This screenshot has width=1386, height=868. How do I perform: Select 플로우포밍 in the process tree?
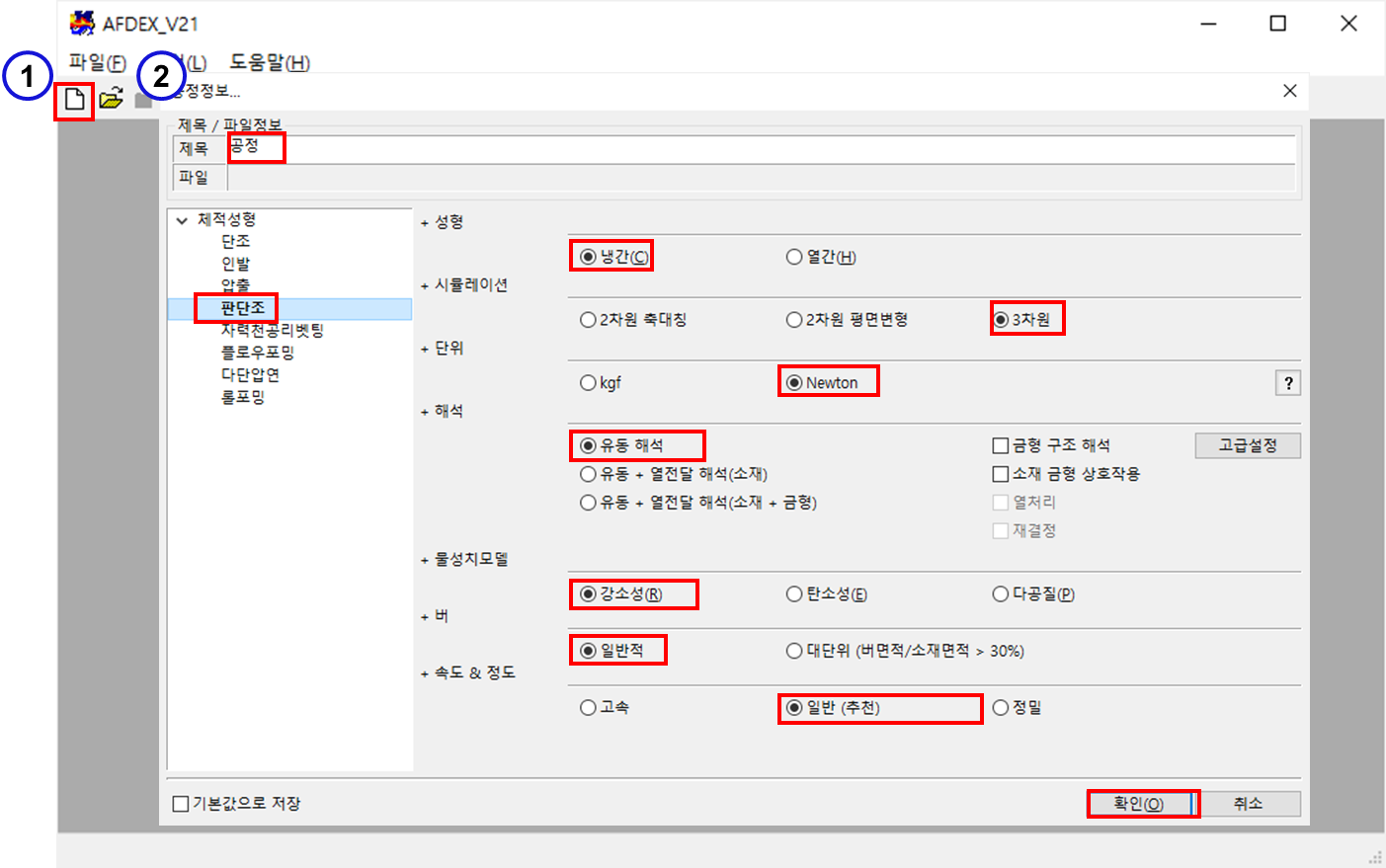tap(257, 353)
